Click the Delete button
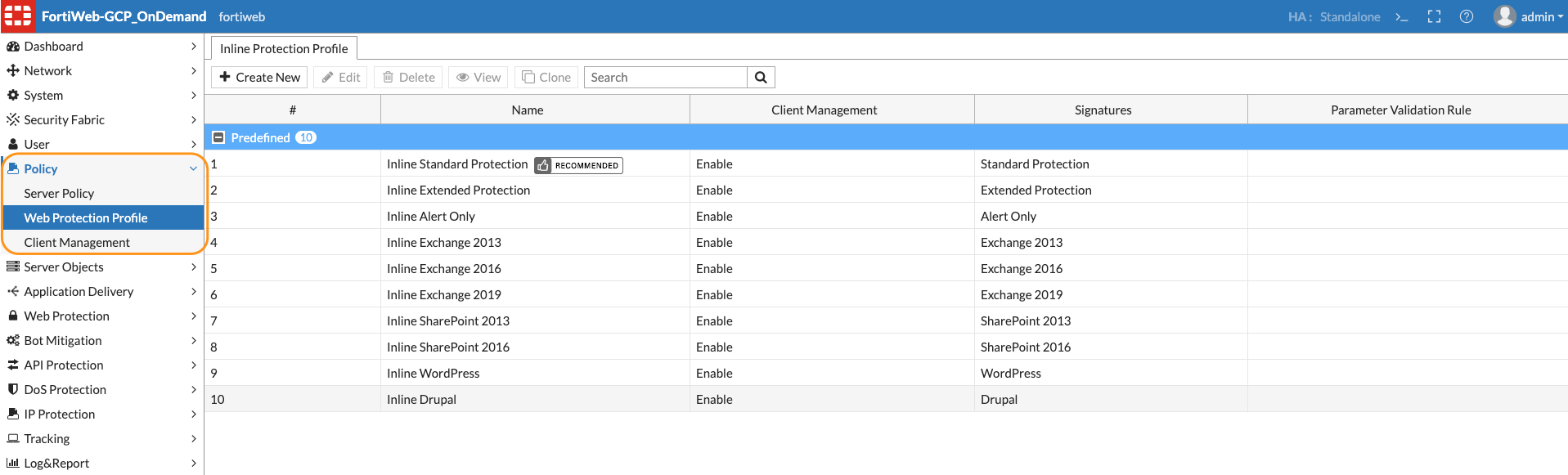This screenshot has height=475, width=1568. (x=408, y=78)
